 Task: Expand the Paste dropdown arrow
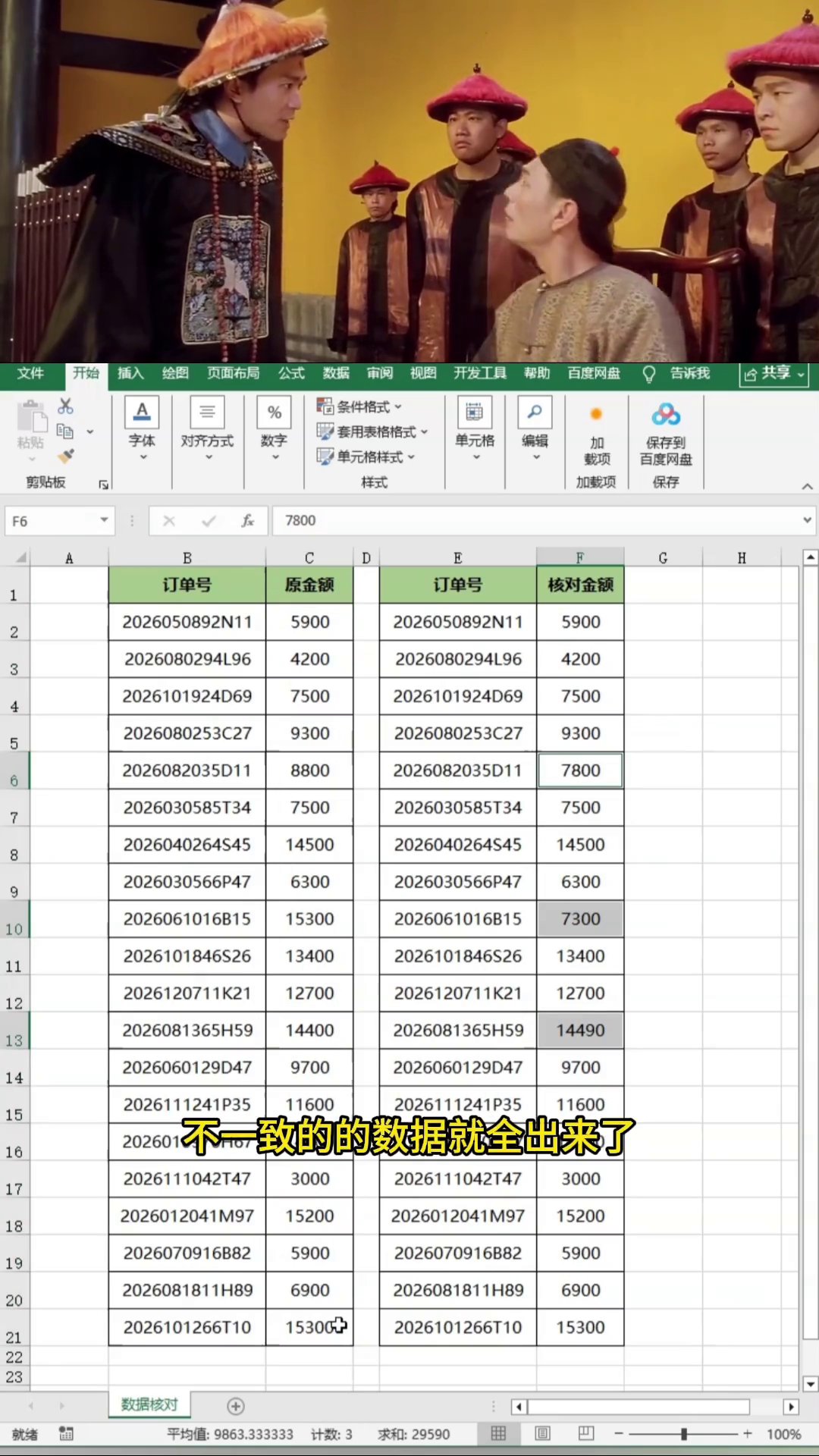click(31, 460)
